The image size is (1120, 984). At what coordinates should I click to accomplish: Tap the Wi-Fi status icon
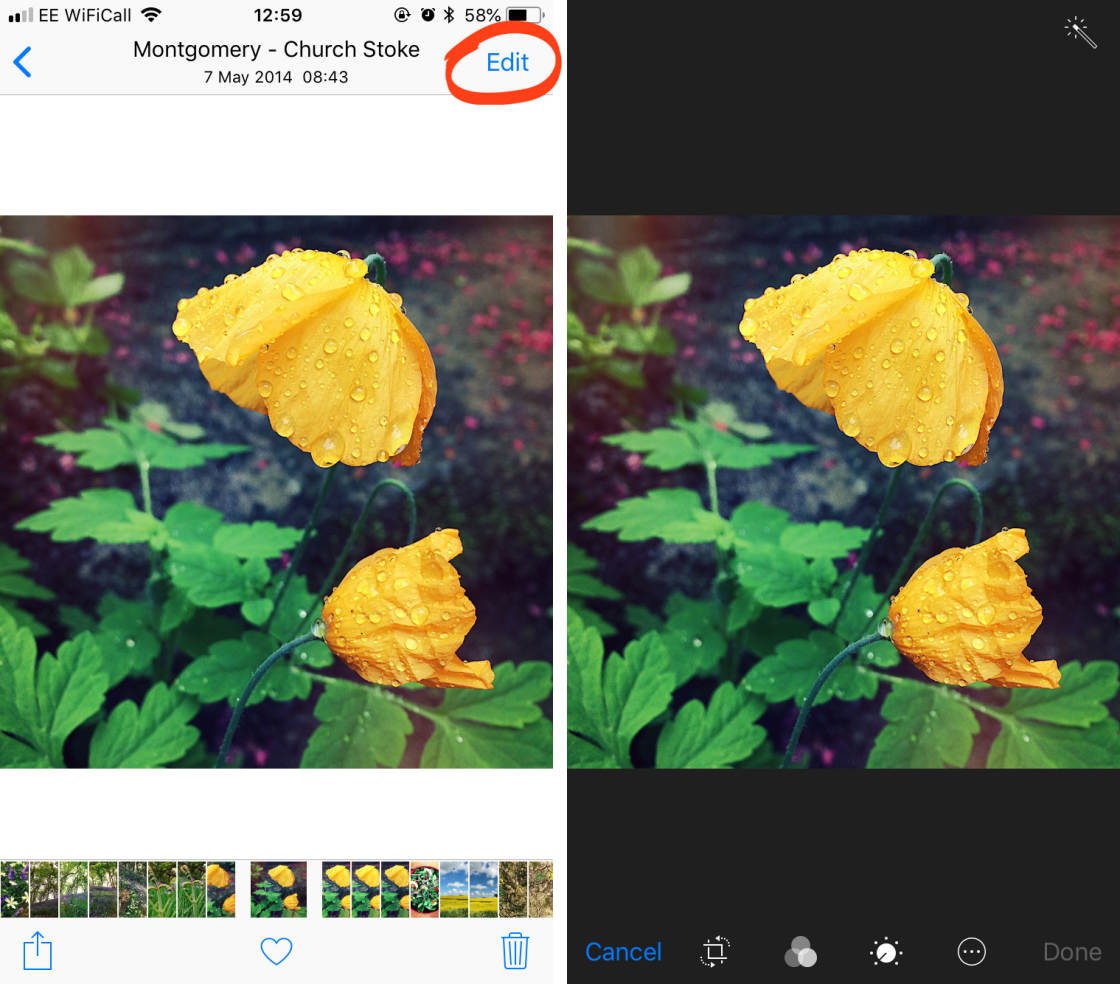click(x=151, y=14)
